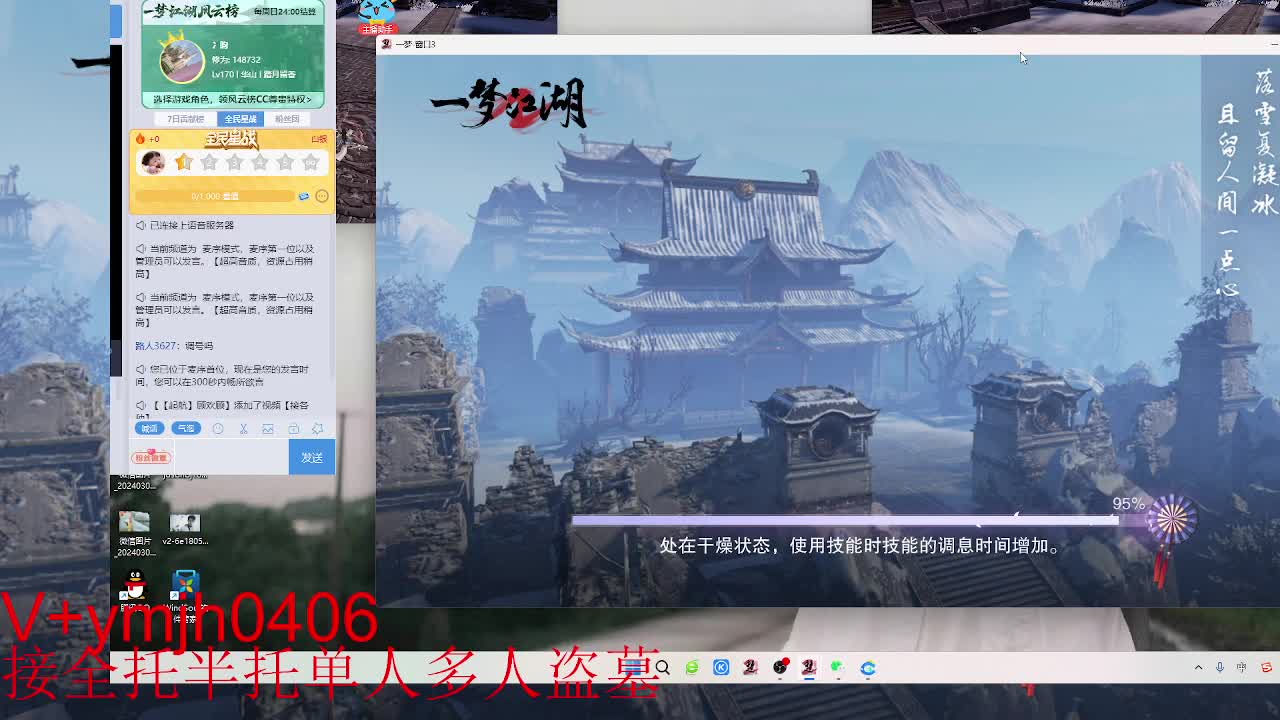
Task: Click the 一梦江湖 game window title bar
Action: (x=828, y=44)
